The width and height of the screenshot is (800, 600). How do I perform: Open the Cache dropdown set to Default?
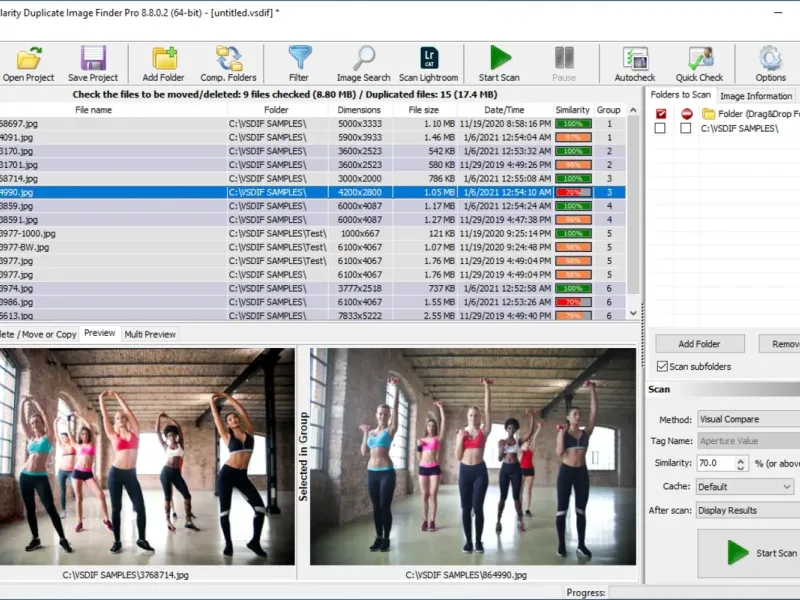pyautogui.click(x=745, y=487)
